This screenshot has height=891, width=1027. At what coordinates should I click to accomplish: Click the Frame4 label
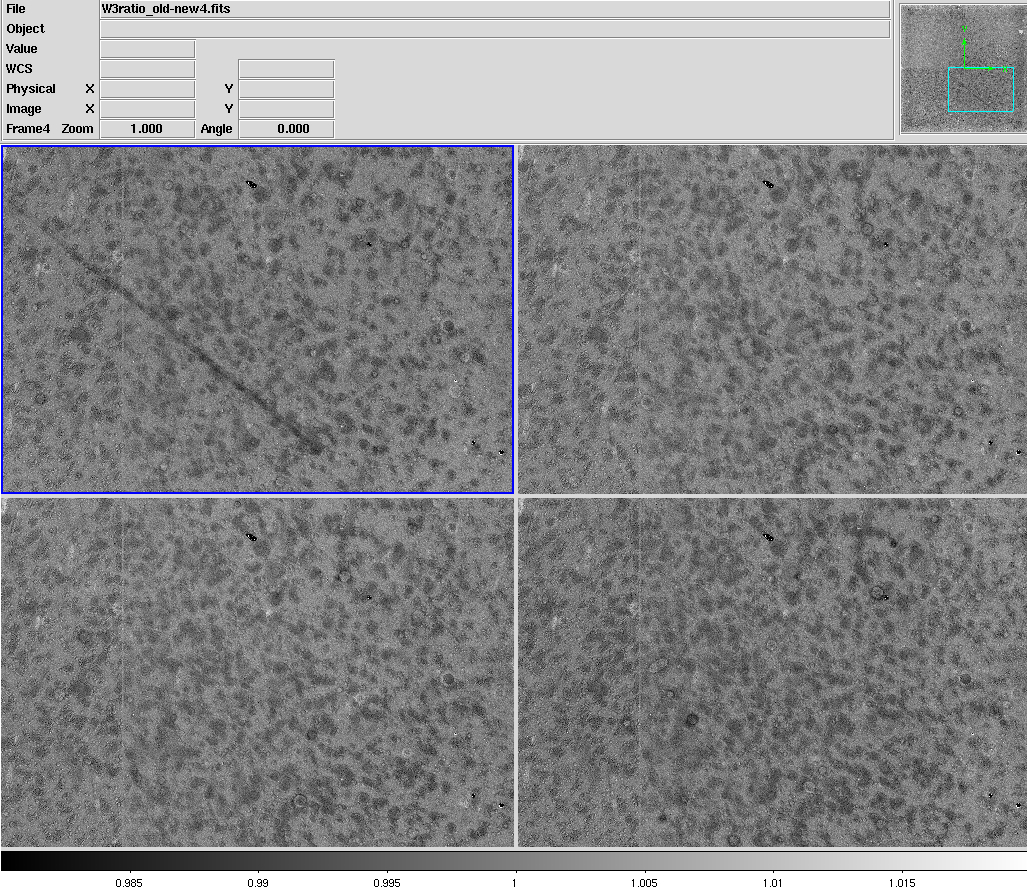(28, 129)
